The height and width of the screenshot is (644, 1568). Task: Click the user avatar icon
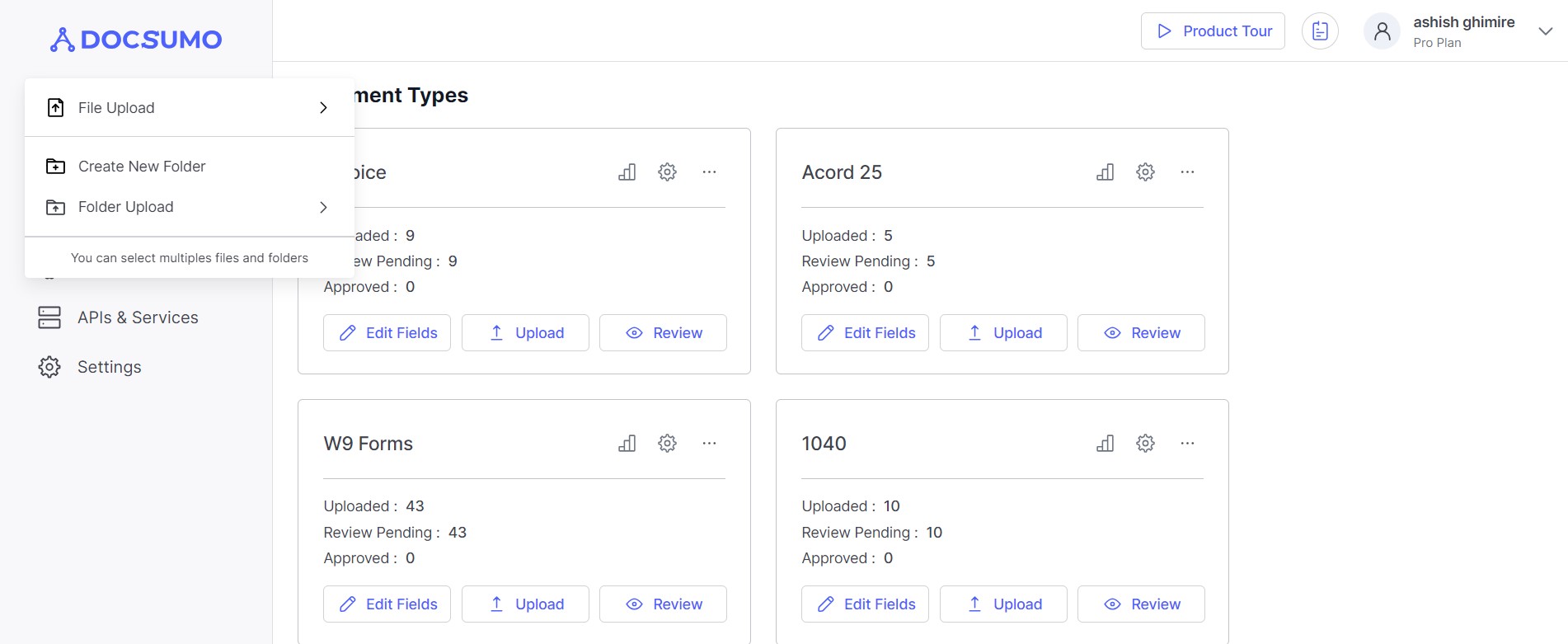click(x=1383, y=31)
